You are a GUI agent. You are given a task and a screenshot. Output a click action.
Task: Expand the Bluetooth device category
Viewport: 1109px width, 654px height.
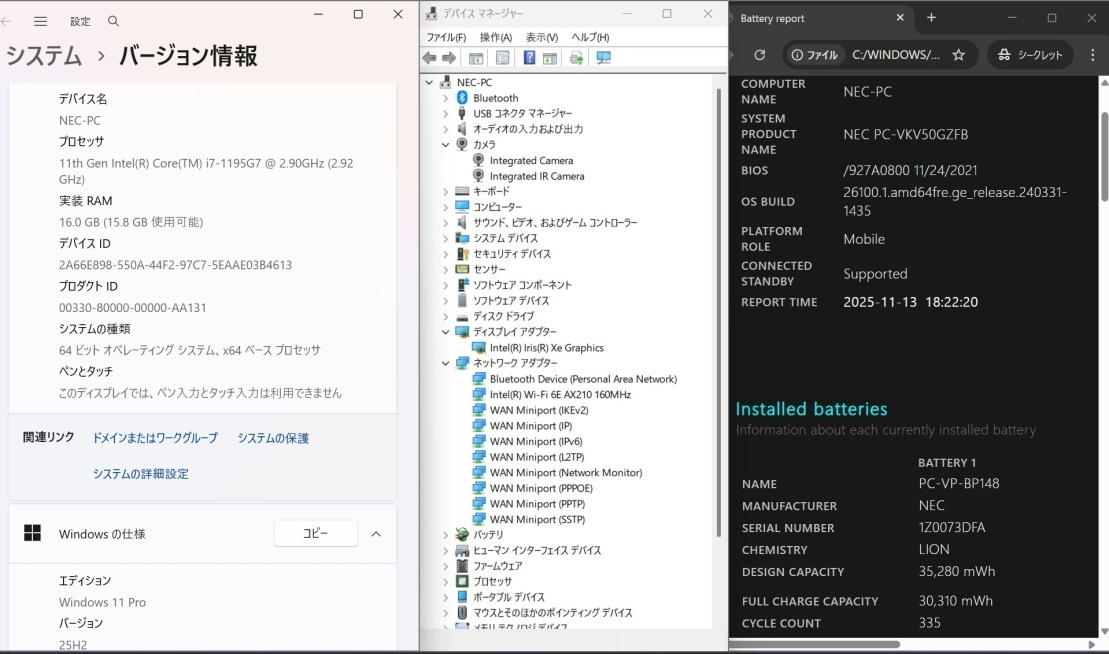tap(446, 98)
